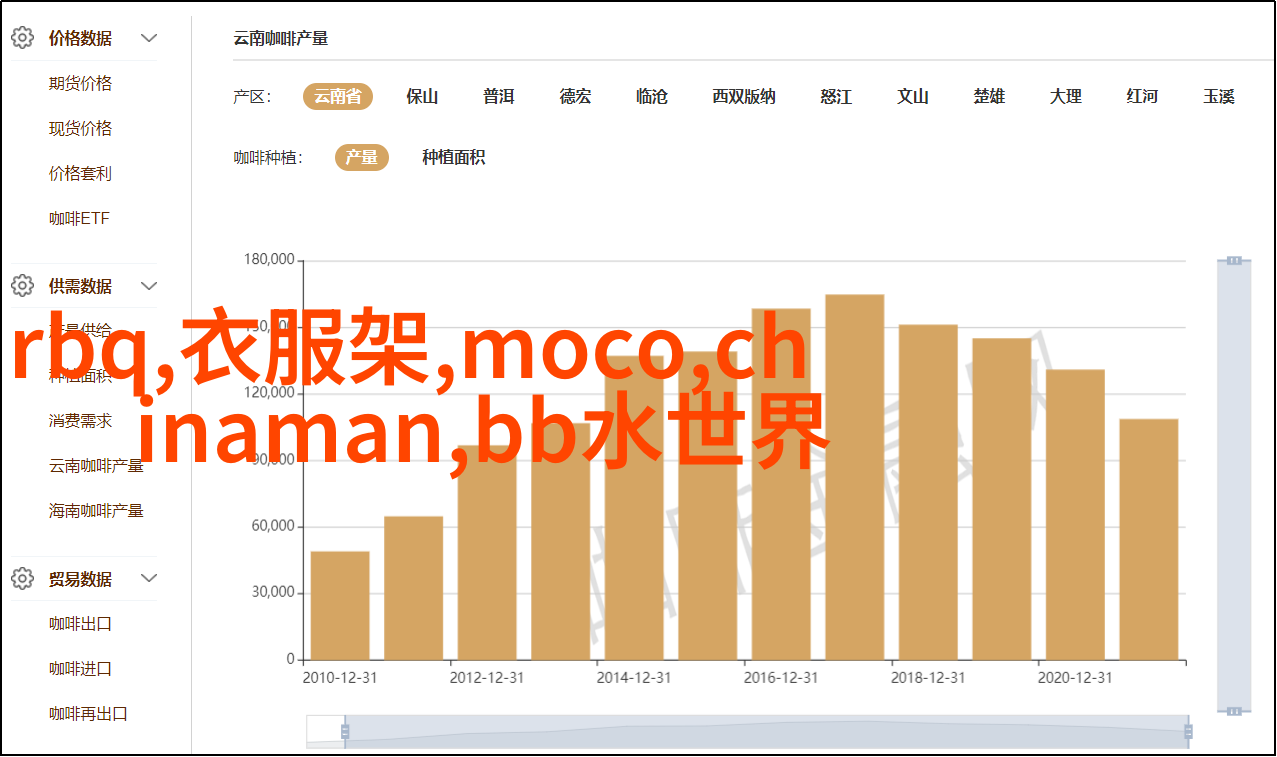Click the top handle of vertical zoom slider
The height and width of the screenshot is (757, 1277).
[1234, 260]
